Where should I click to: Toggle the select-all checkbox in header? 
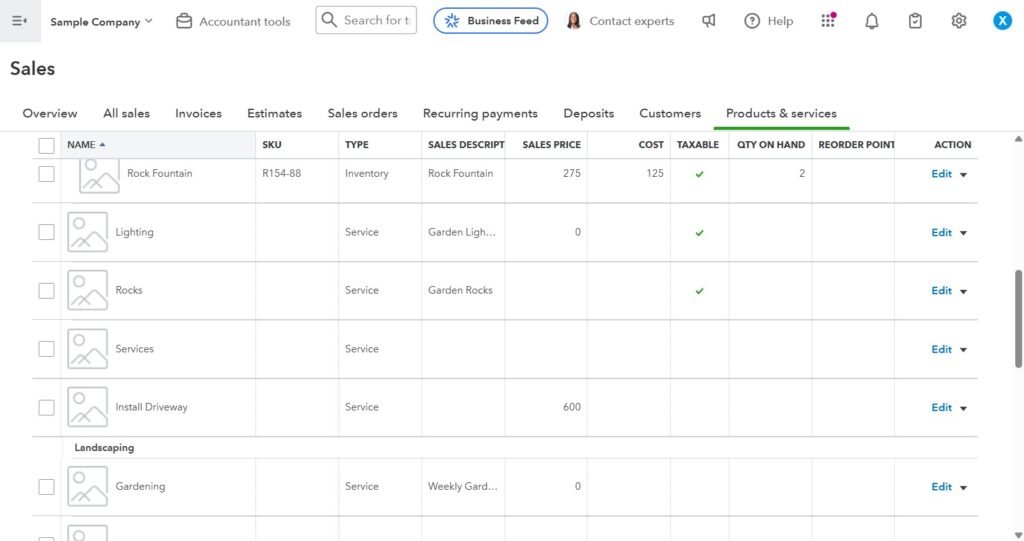coord(46,145)
